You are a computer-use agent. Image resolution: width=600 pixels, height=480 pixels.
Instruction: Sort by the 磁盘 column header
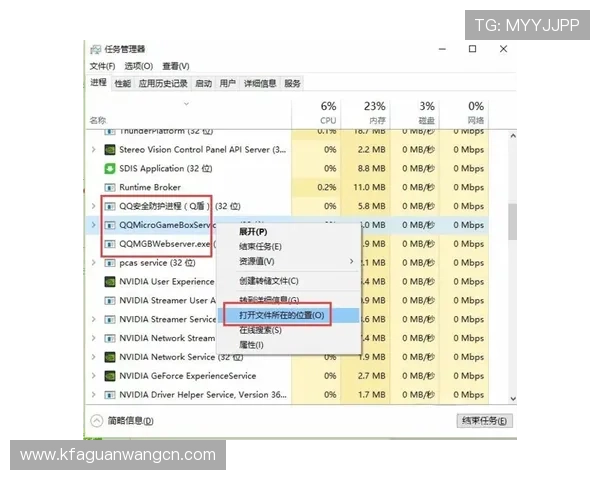[414, 113]
